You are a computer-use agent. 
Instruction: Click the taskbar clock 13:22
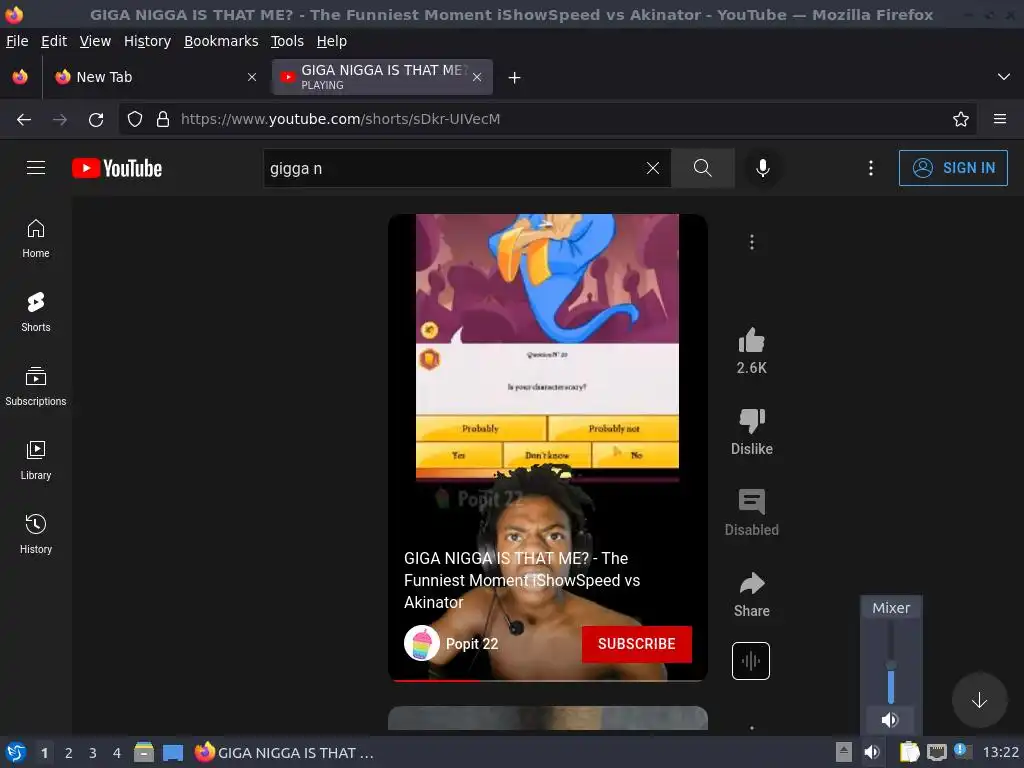point(1000,752)
